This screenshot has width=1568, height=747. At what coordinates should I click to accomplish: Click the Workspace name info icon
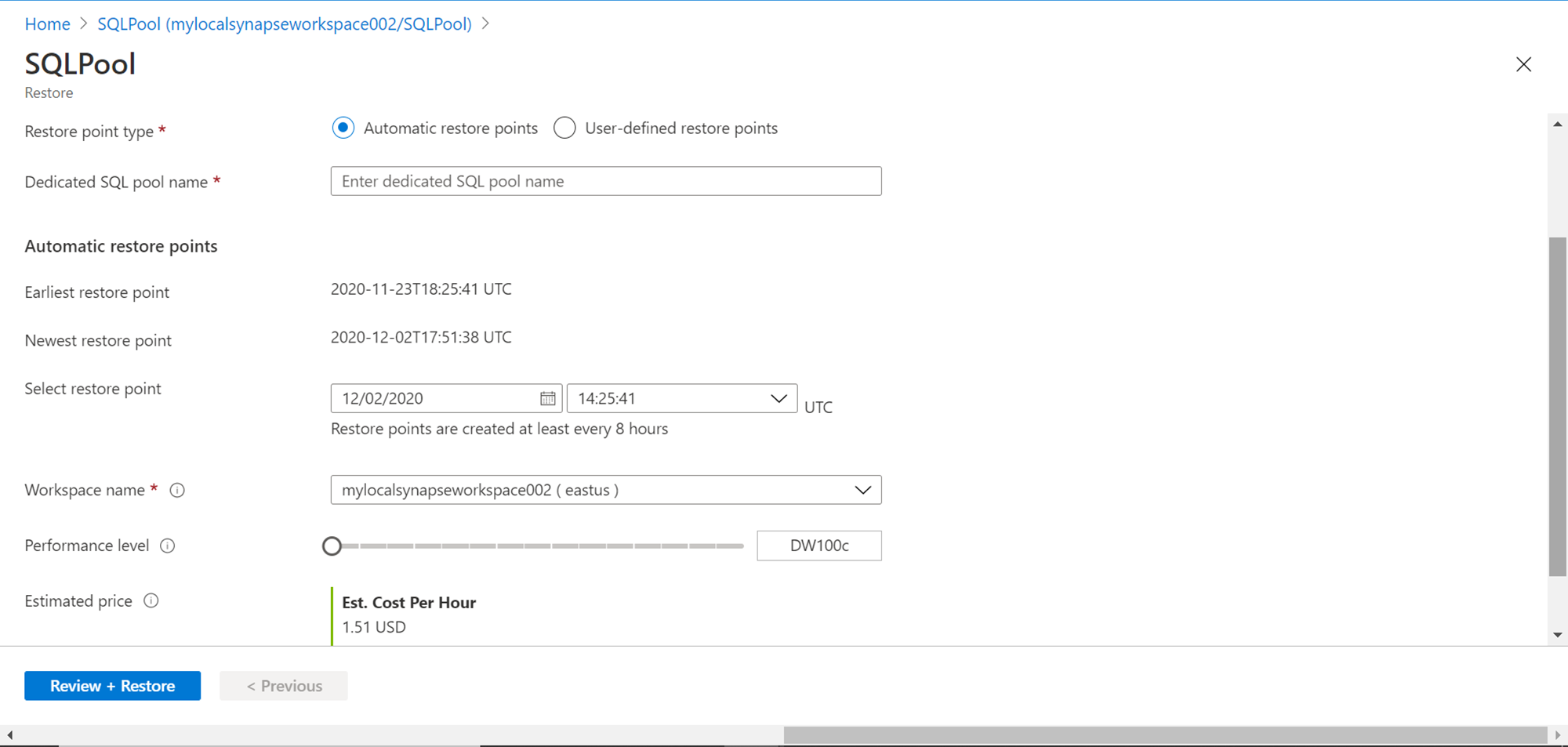[x=177, y=491]
